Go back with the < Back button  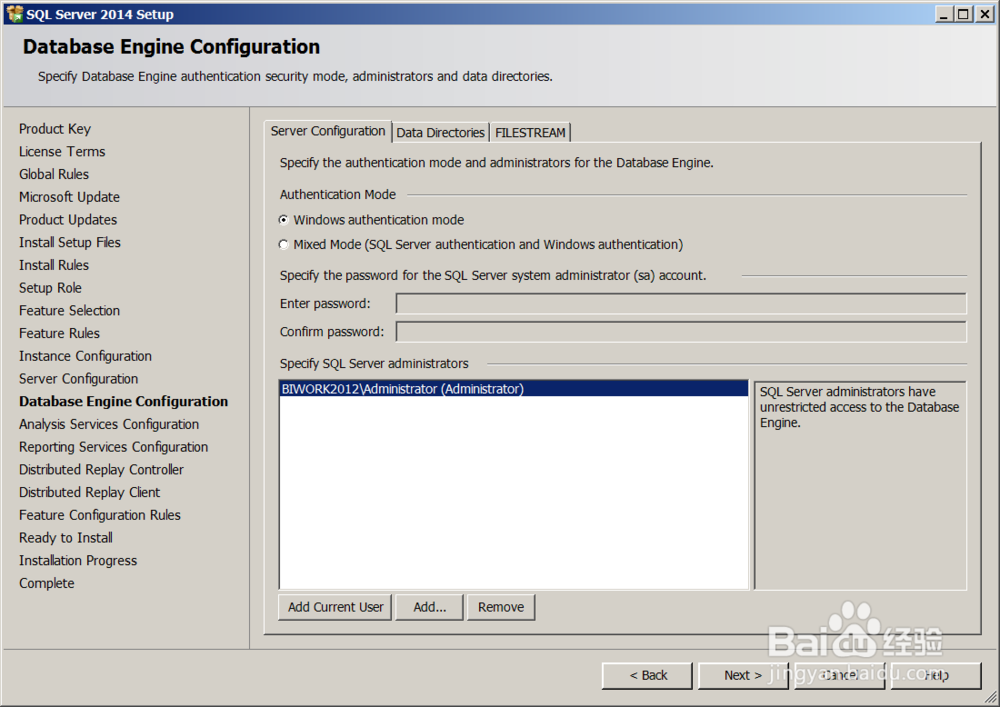pyautogui.click(x=647, y=675)
